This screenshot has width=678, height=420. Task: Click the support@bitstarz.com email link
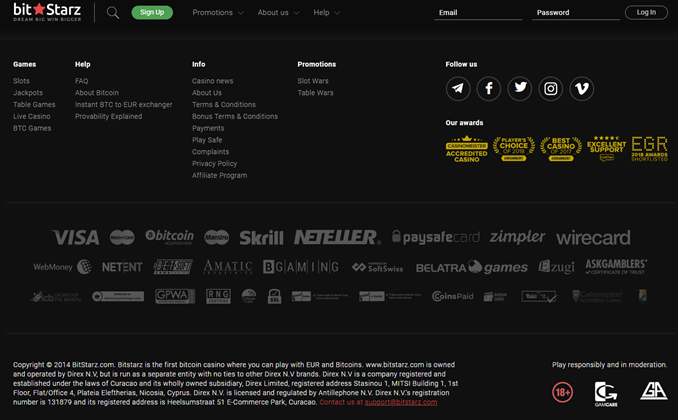401,402
